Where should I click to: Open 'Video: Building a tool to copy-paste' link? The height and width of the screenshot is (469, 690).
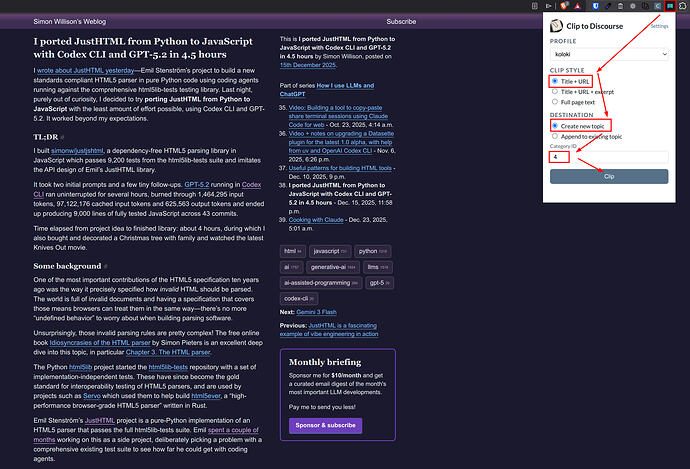tap(338, 116)
